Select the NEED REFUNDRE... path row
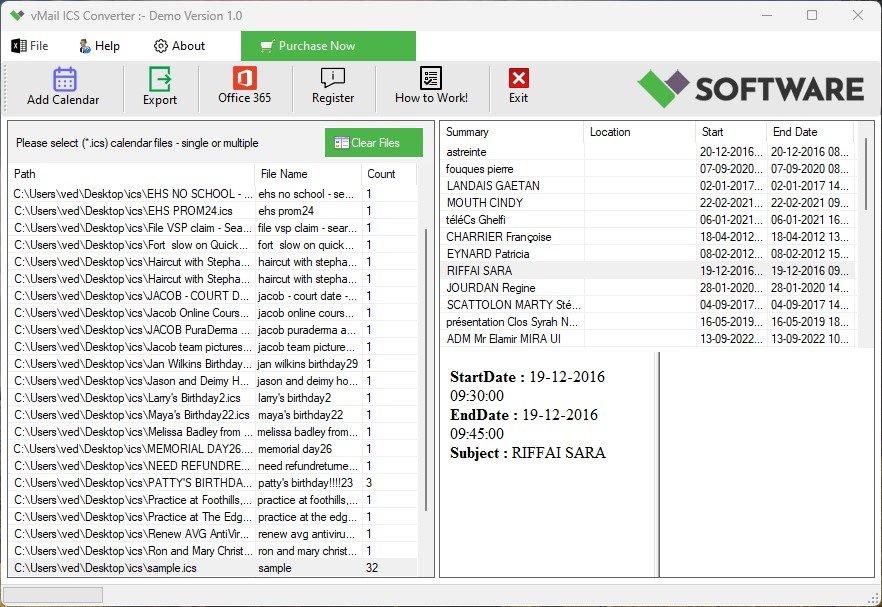The image size is (882, 607). point(213,466)
